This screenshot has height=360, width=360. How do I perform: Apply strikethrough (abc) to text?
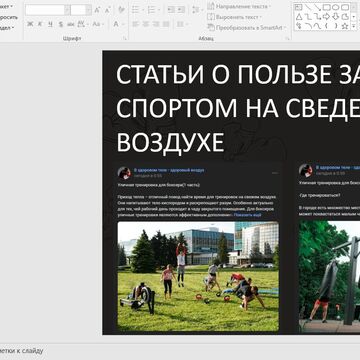tap(71, 24)
